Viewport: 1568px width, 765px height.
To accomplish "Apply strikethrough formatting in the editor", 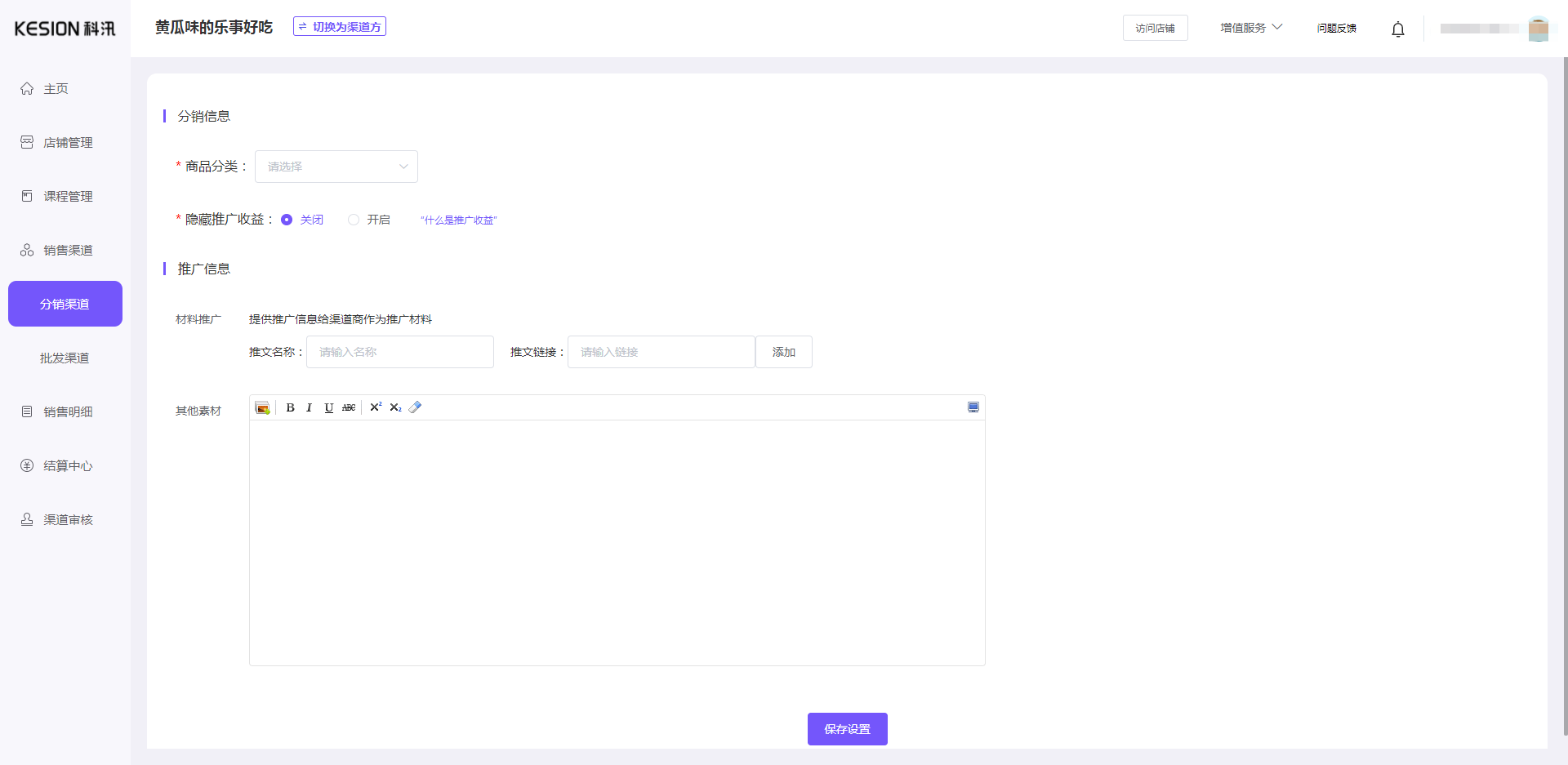I will click(x=349, y=407).
